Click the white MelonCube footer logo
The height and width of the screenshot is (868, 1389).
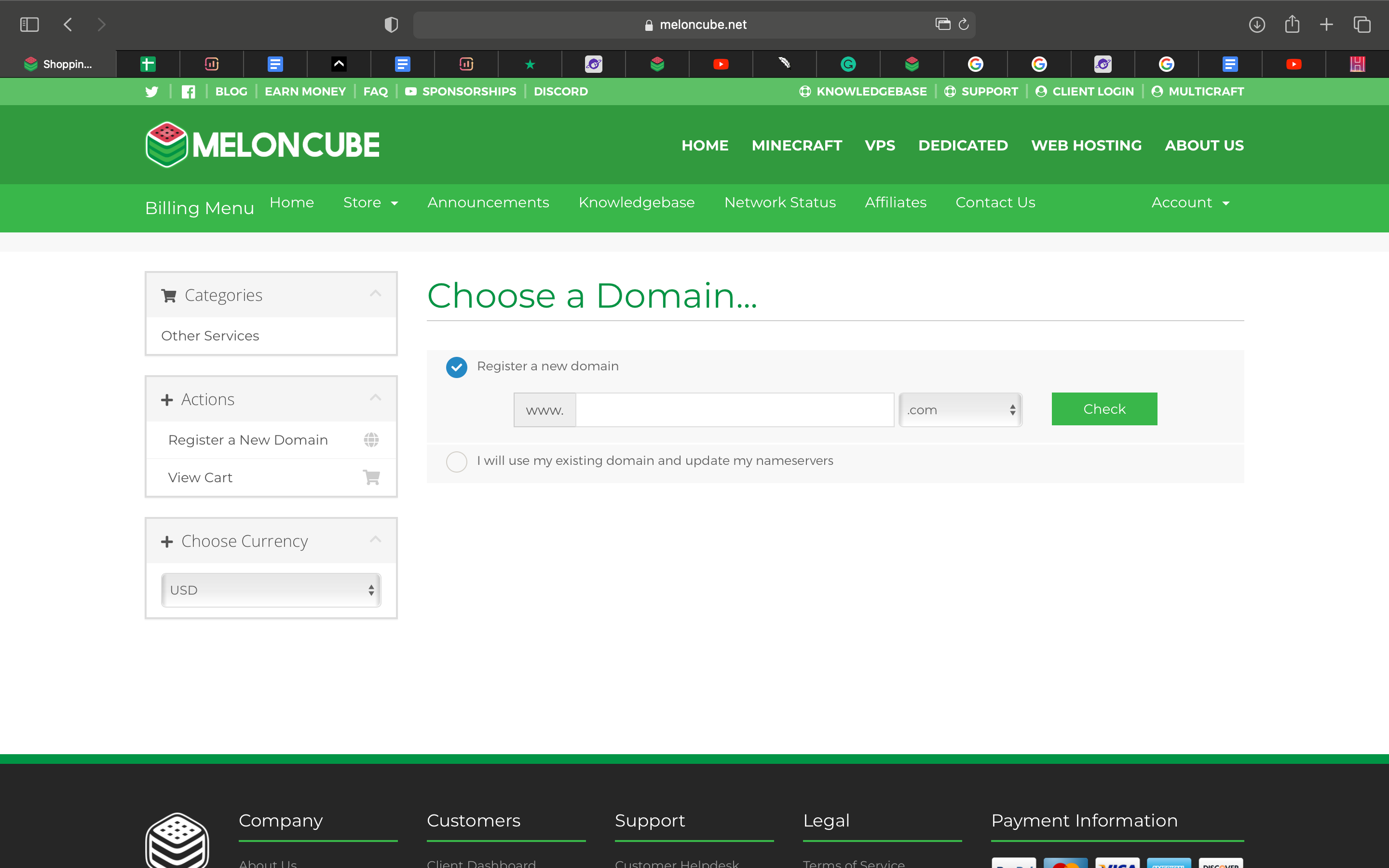pos(177,840)
